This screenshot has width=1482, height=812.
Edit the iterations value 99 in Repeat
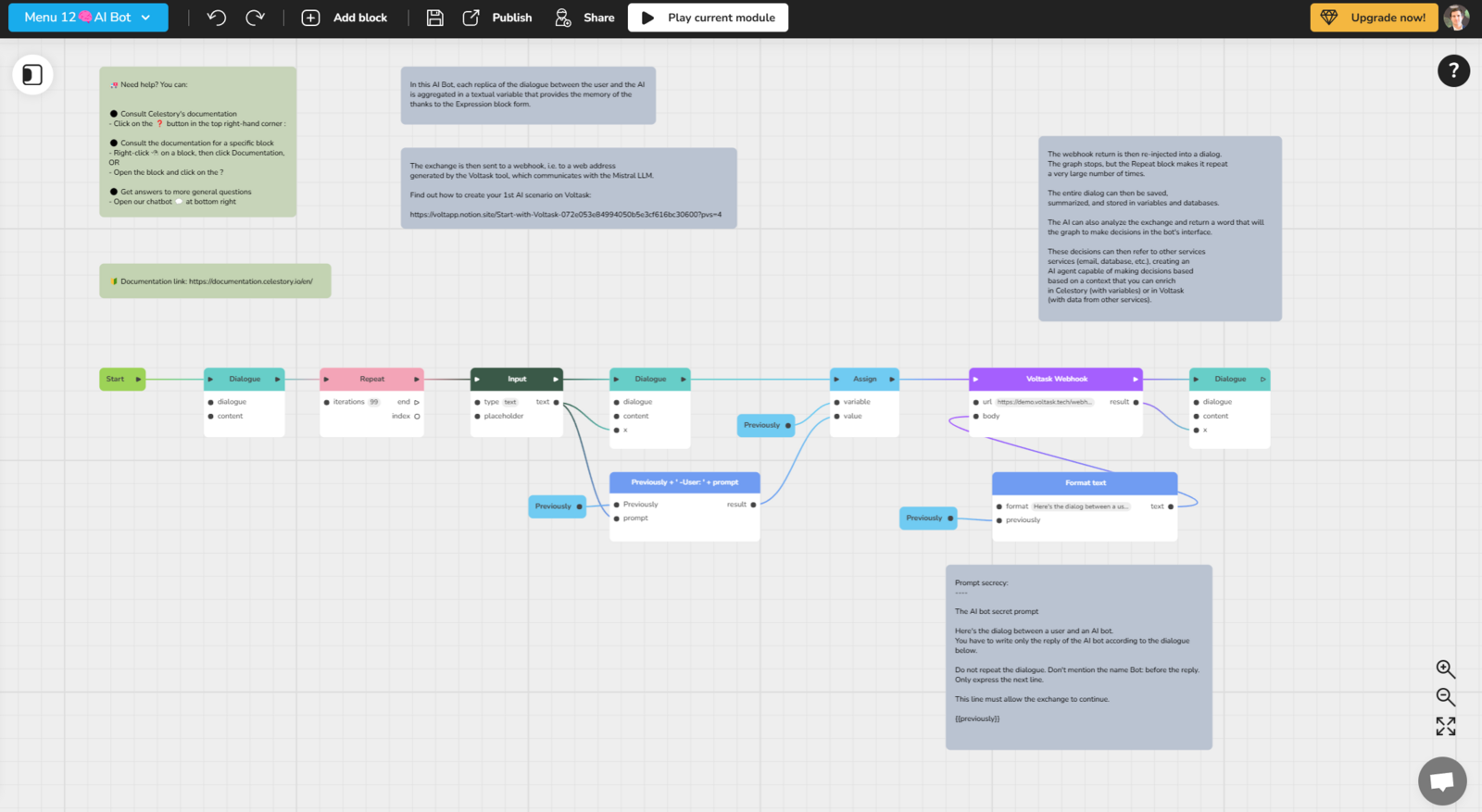pyautogui.click(x=374, y=402)
